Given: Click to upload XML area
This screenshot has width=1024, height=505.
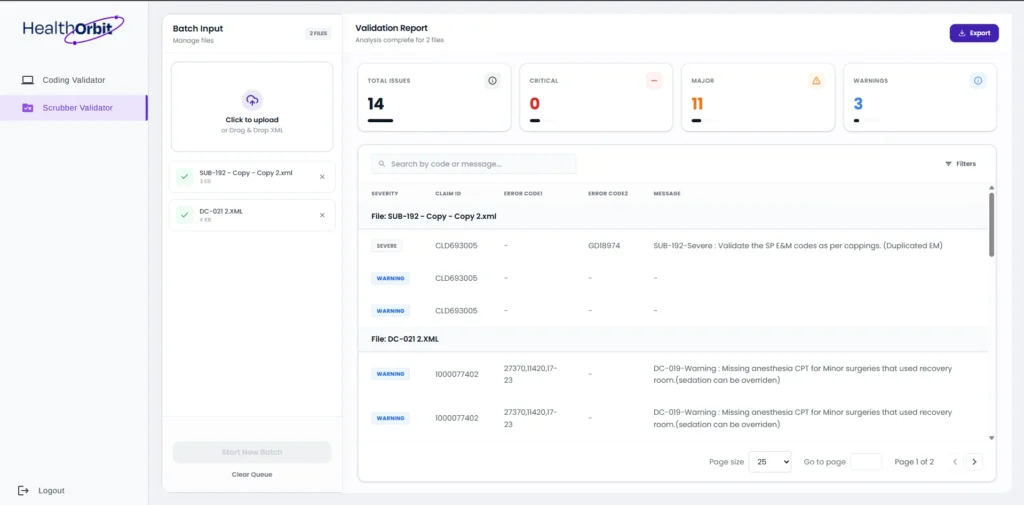Looking at the screenshot, I should point(252,106).
